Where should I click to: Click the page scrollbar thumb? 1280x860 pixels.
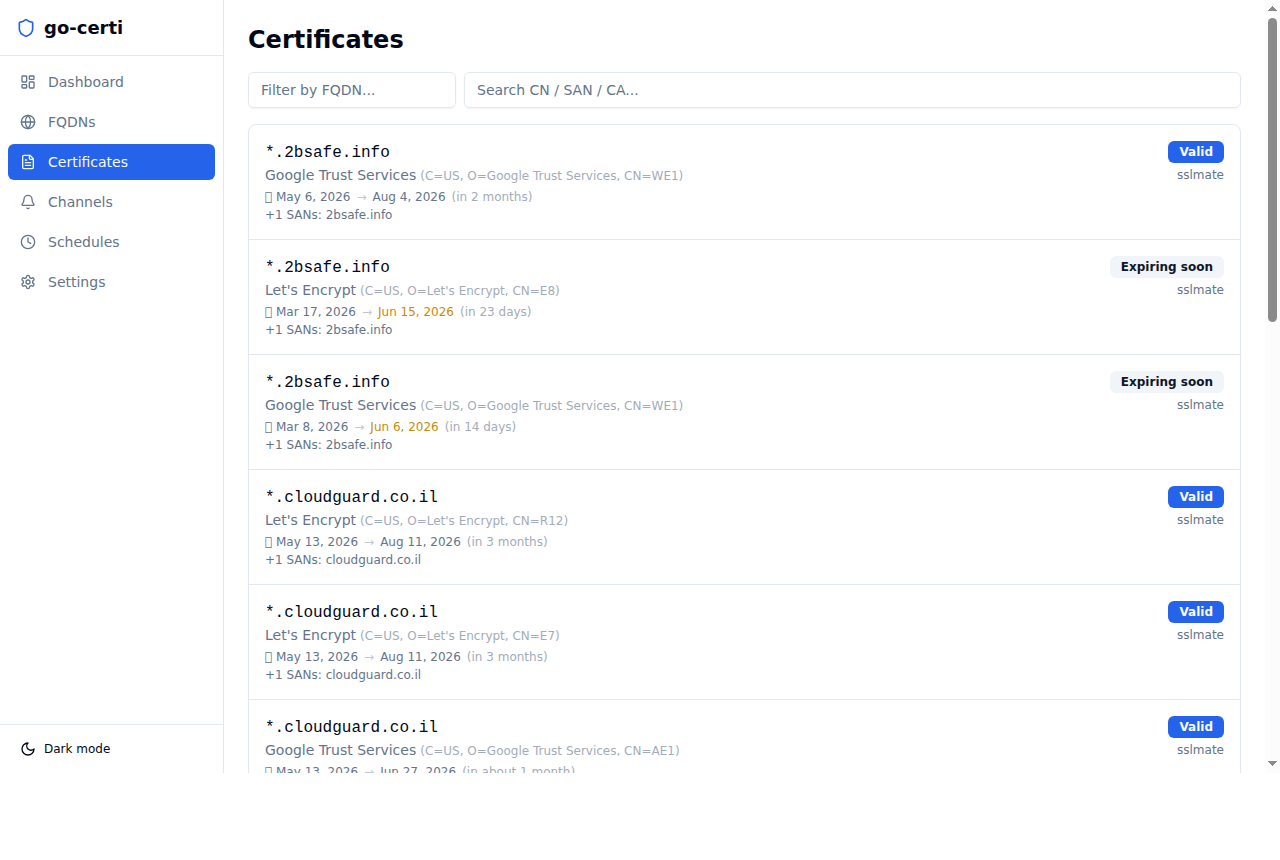[1273, 170]
